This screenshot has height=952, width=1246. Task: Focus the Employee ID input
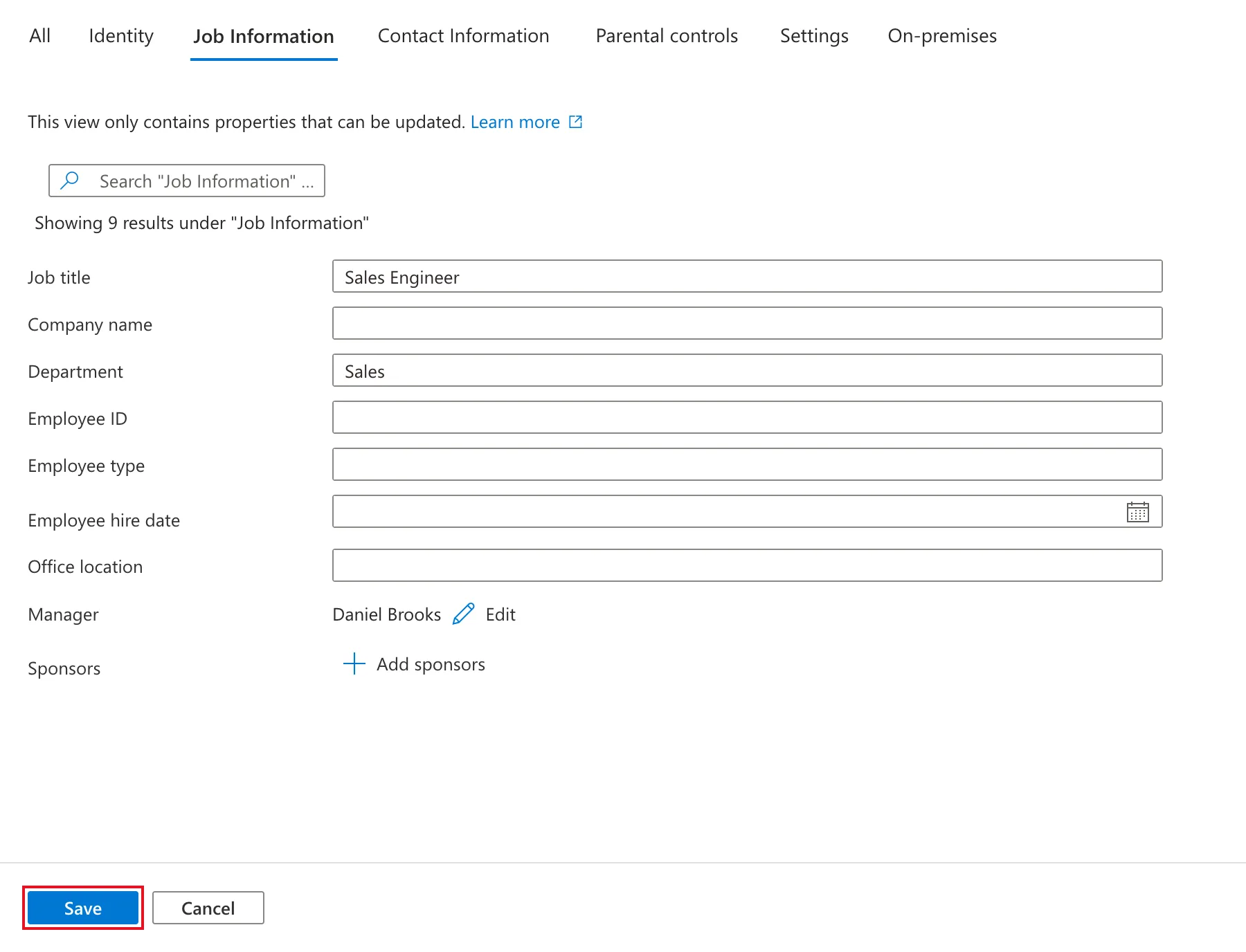click(748, 417)
